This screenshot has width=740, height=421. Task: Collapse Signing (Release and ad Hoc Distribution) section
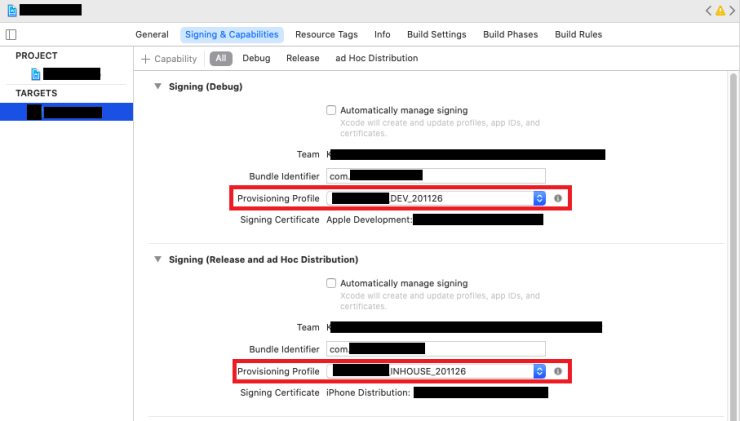tap(157, 260)
